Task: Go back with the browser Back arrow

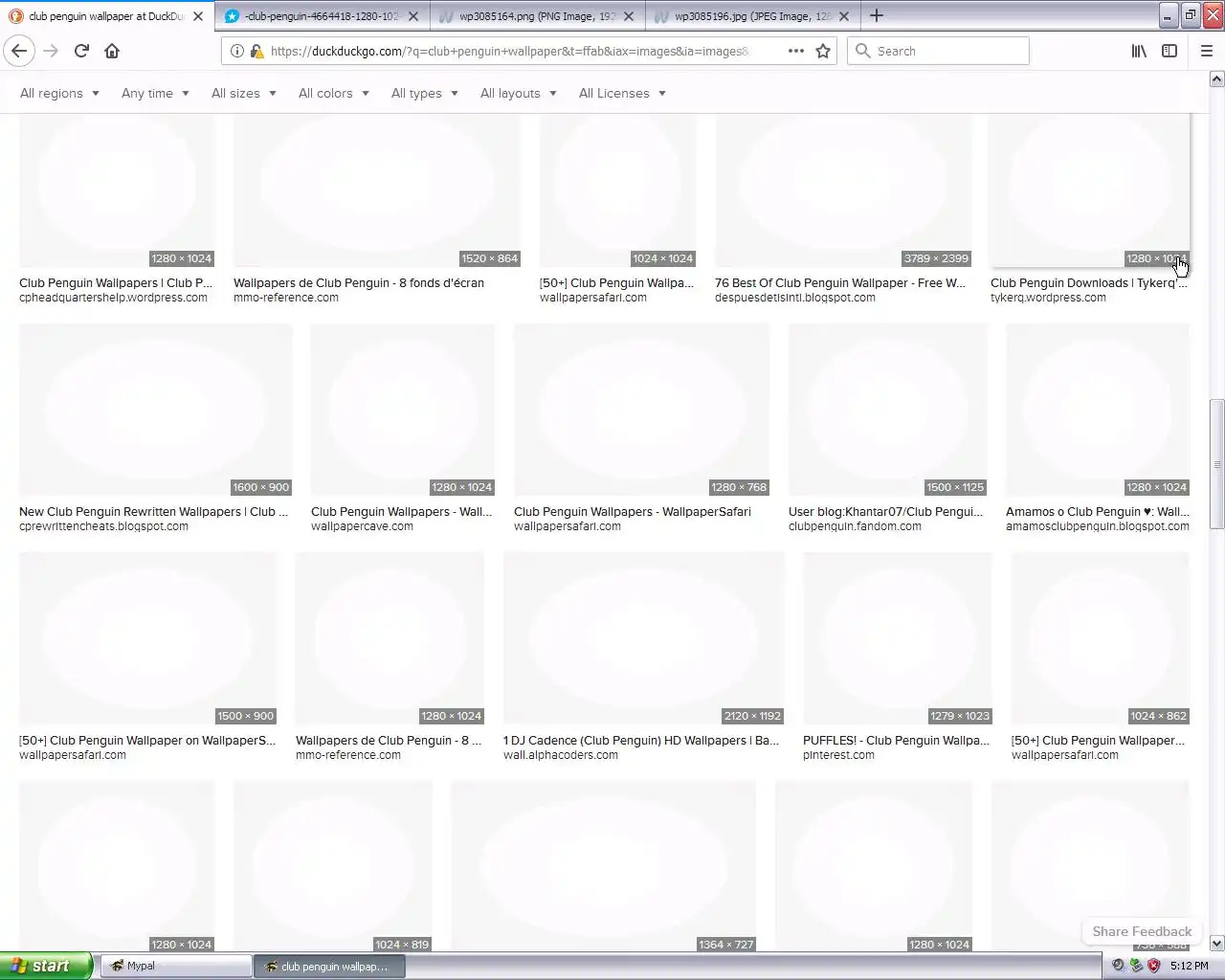Action: click(19, 51)
